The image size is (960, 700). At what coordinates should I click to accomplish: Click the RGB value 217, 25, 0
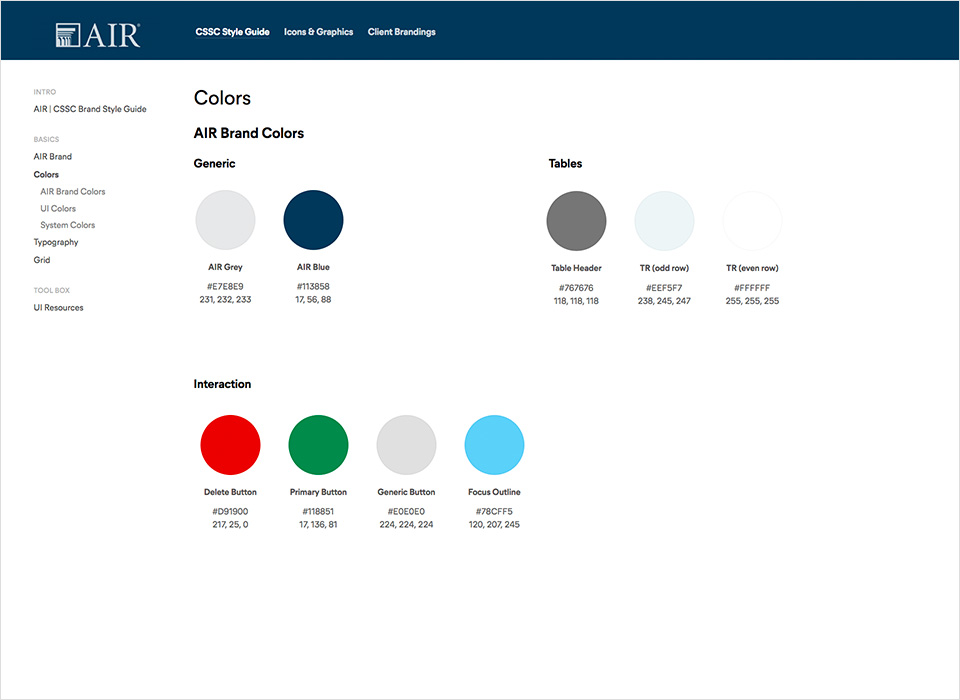(x=230, y=525)
